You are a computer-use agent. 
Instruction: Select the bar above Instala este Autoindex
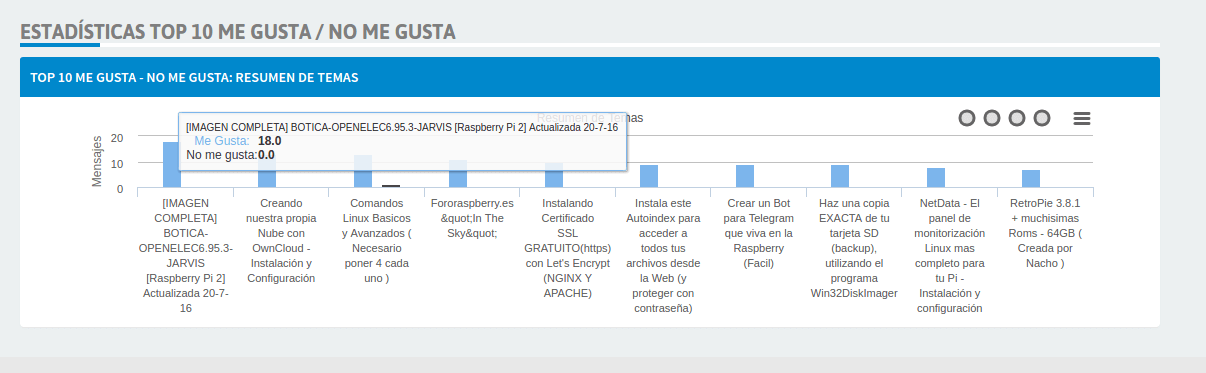[x=649, y=176]
